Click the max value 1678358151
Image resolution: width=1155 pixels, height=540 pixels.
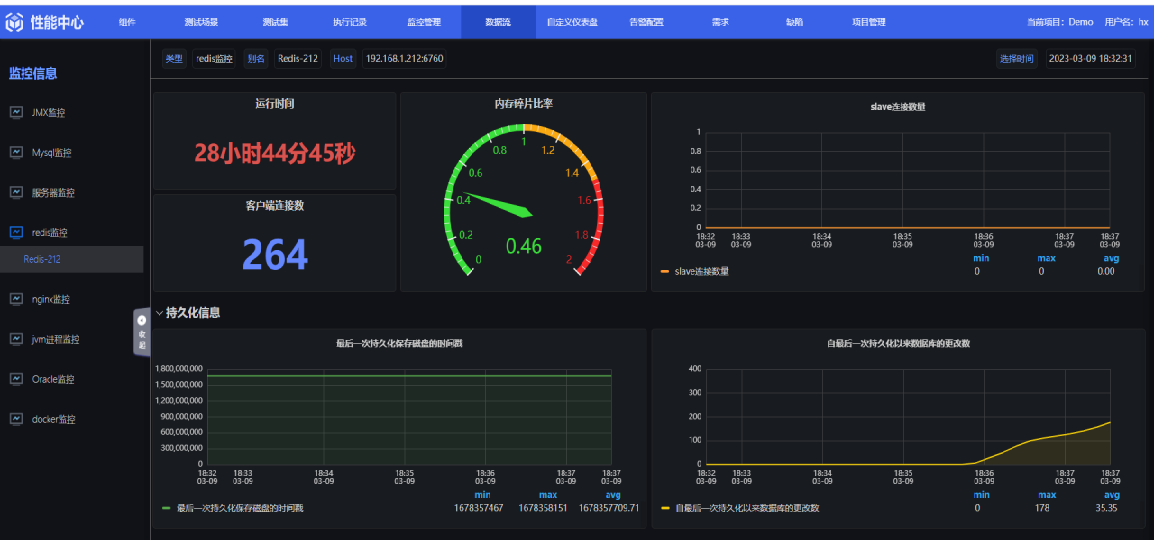543,508
